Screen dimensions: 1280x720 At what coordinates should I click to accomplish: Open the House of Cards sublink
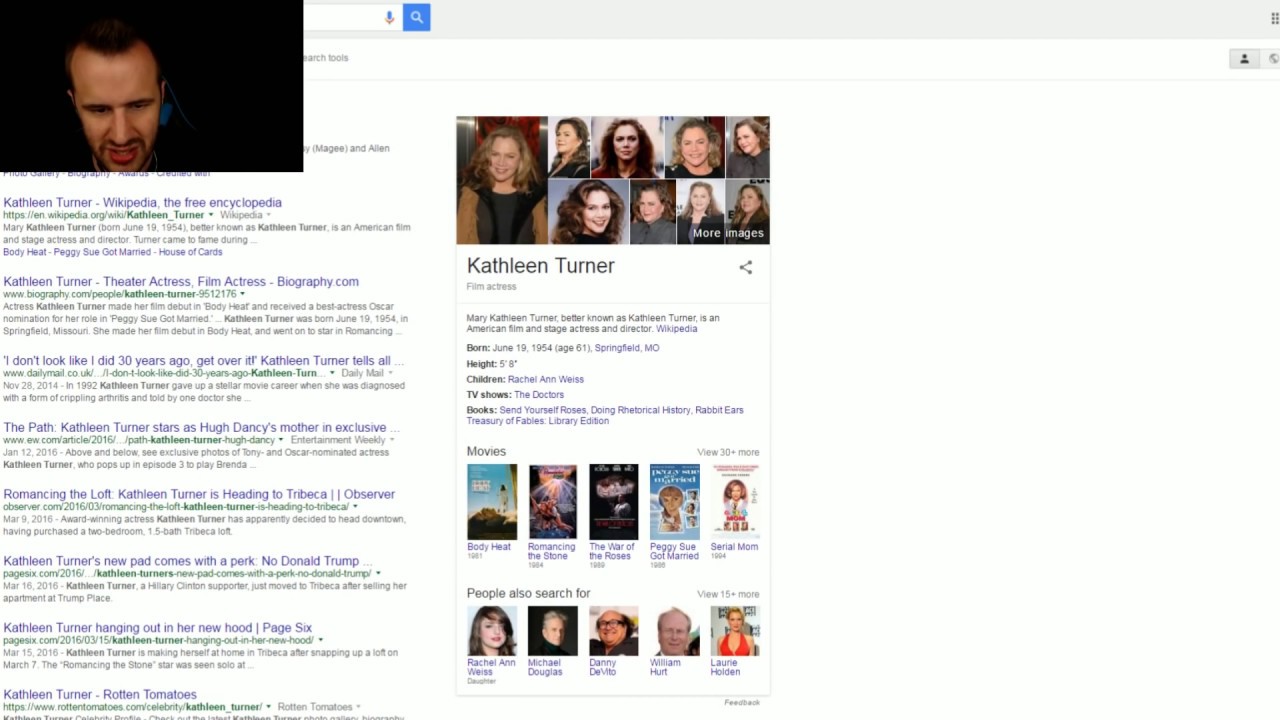point(191,252)
